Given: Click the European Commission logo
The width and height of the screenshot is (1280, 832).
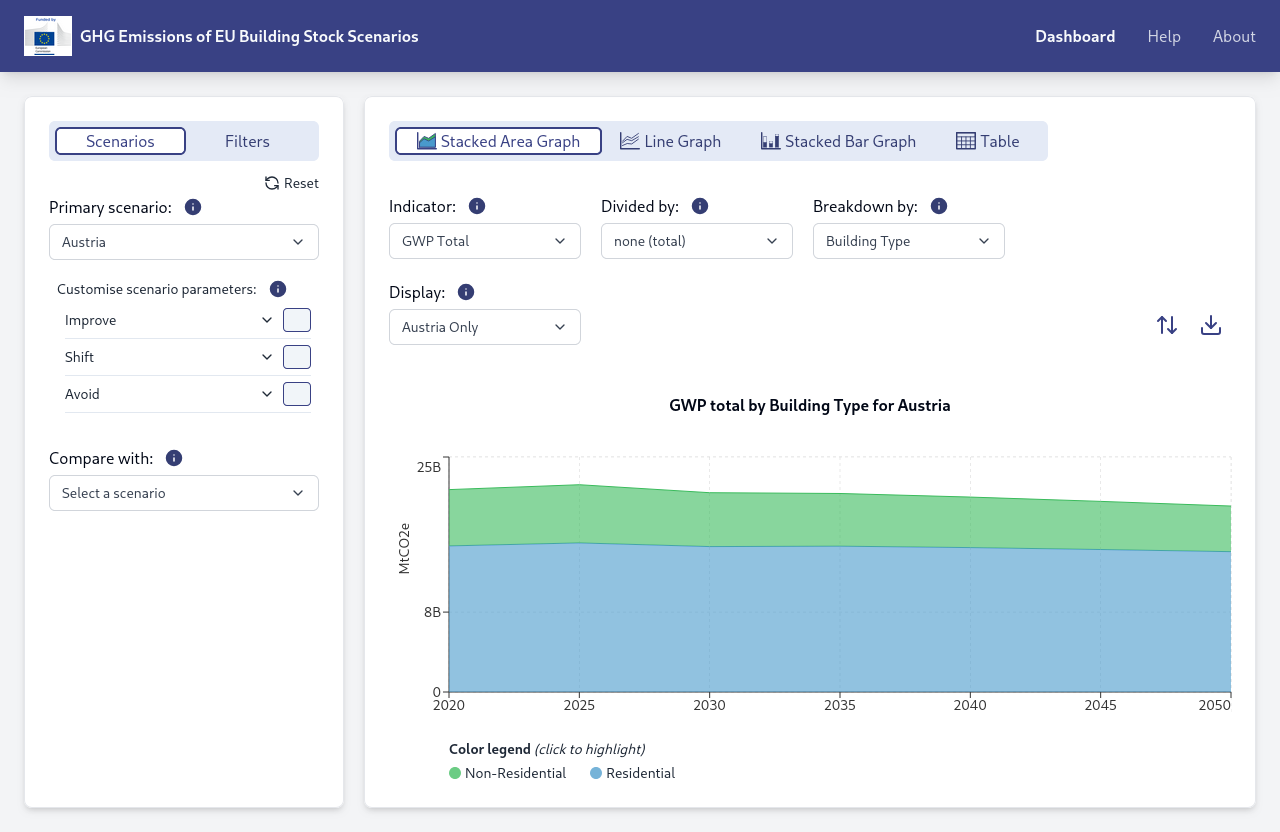Looking at the screenshot, I should 48,36.
